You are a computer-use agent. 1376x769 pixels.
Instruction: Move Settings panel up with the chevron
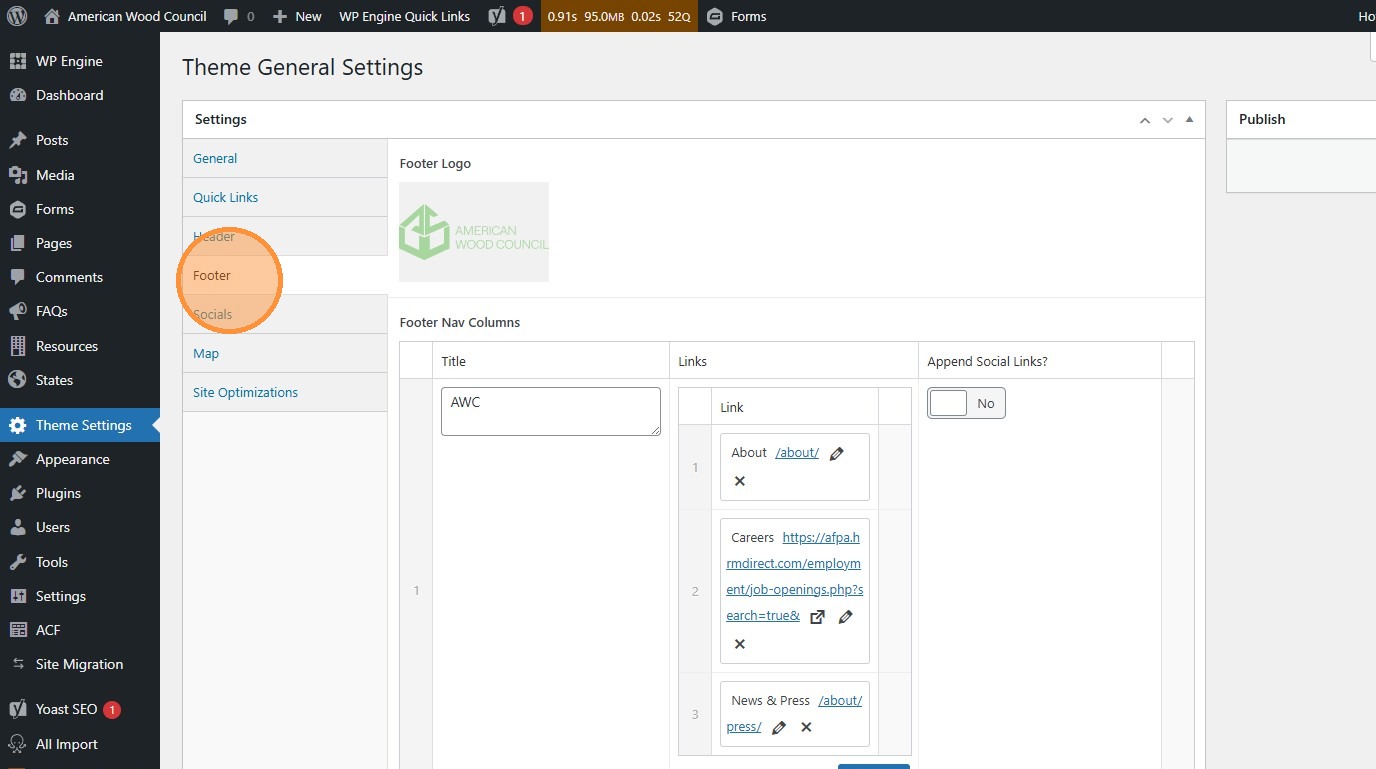click(1145, 120)
